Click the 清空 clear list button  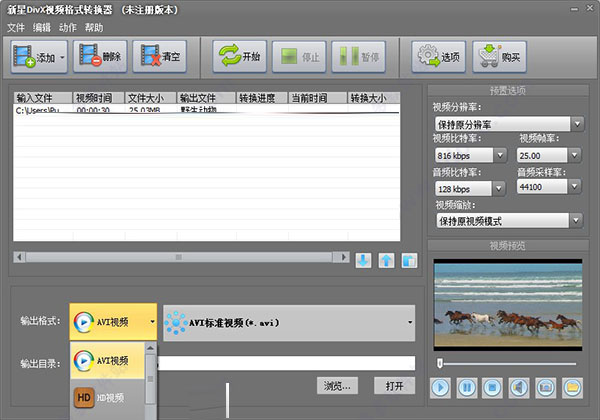pos(160,57)
